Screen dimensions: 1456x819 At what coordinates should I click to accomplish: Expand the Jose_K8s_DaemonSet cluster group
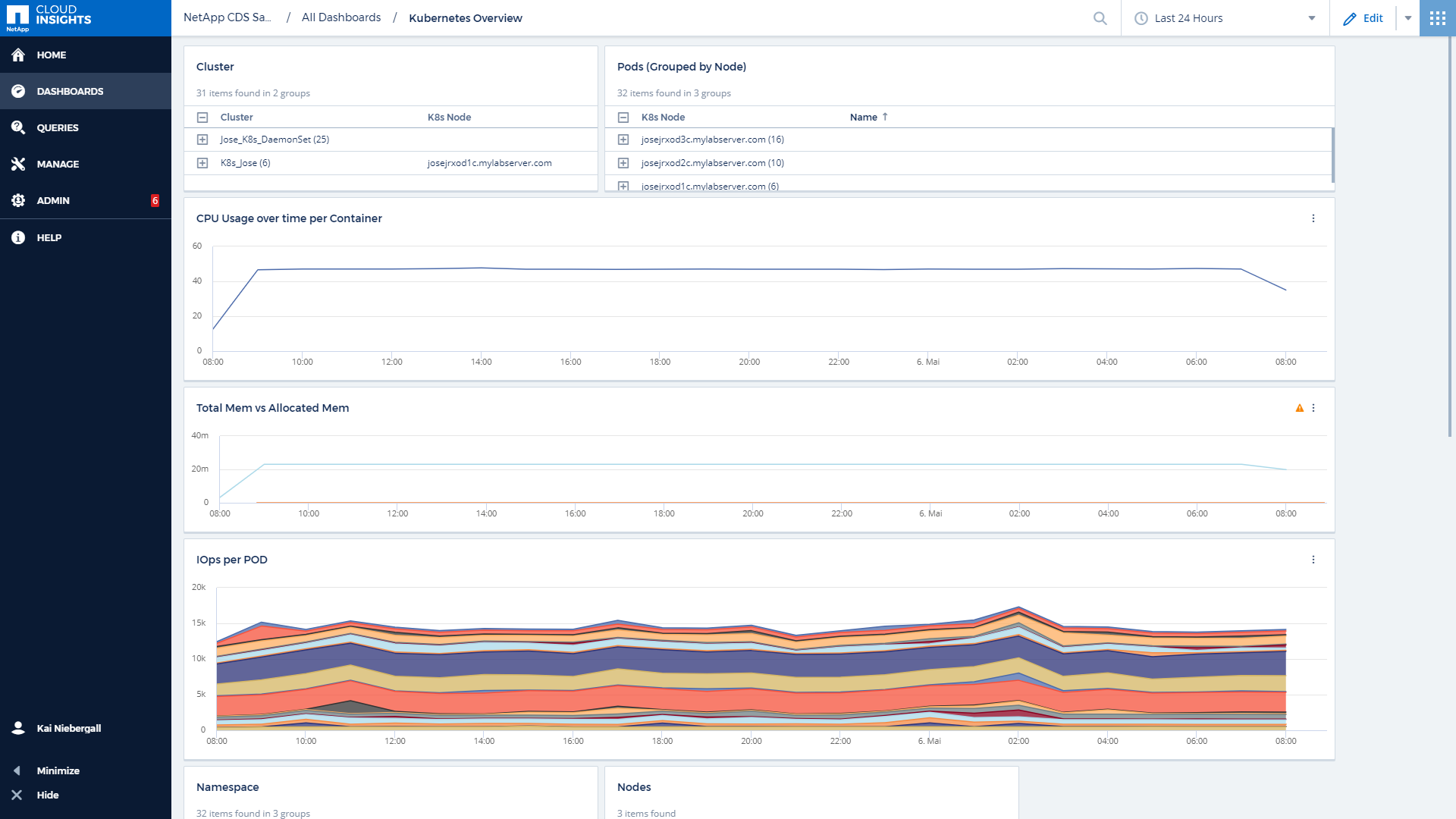[202, 140]
